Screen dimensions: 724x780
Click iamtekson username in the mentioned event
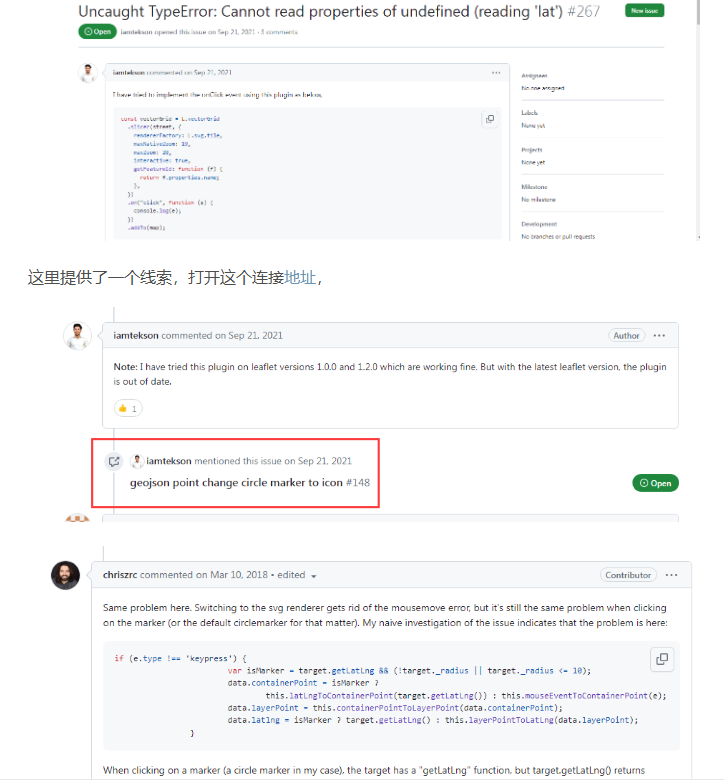click(x=169, y=461)
